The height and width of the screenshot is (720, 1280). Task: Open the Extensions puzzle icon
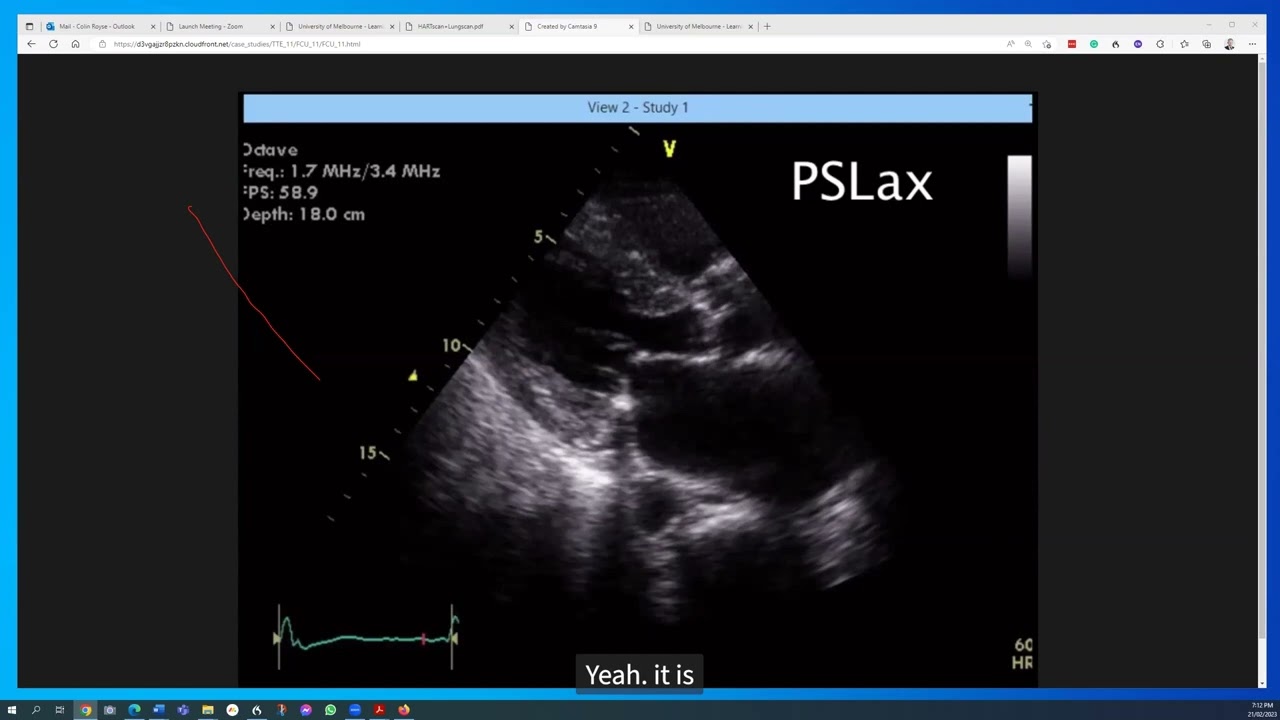[1160, 44]
